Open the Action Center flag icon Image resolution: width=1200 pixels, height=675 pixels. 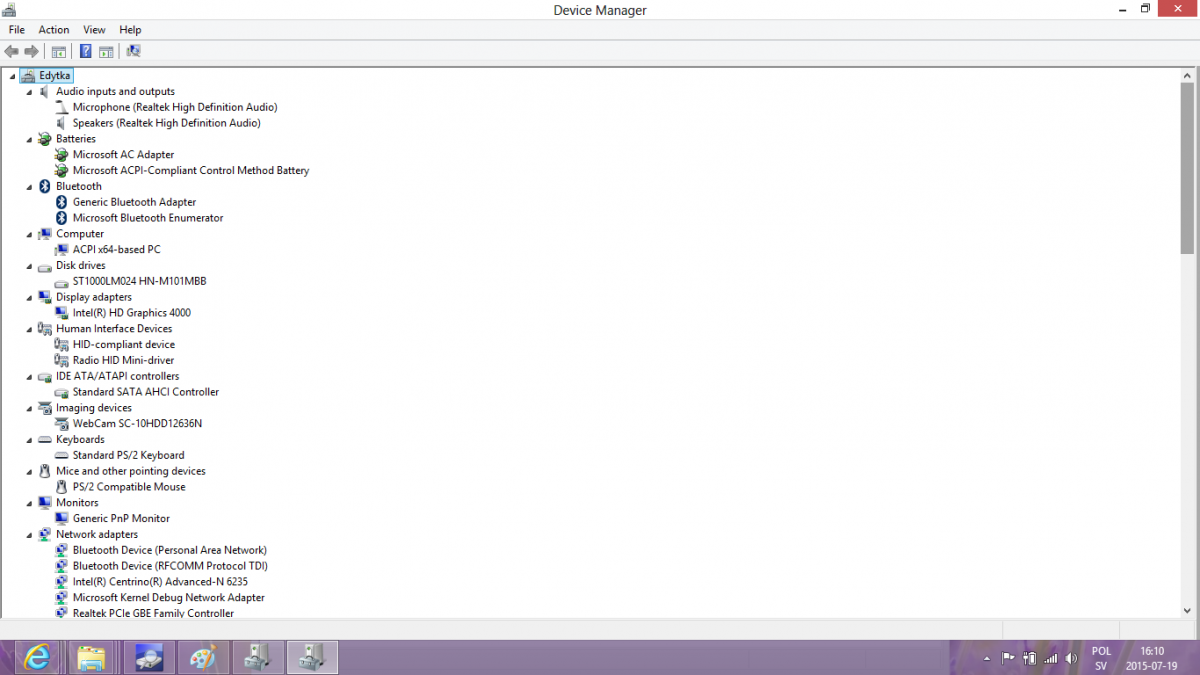(x=1007, y=659)
